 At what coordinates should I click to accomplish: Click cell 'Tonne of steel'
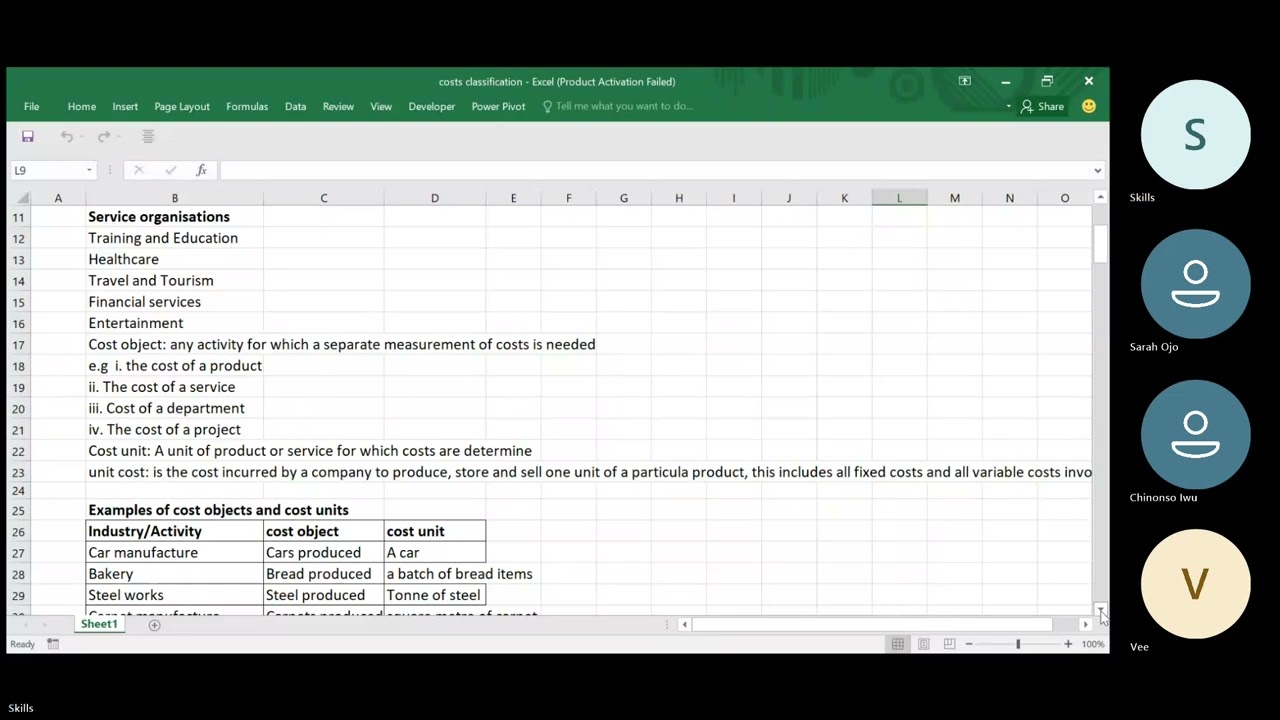coord(434,595)
